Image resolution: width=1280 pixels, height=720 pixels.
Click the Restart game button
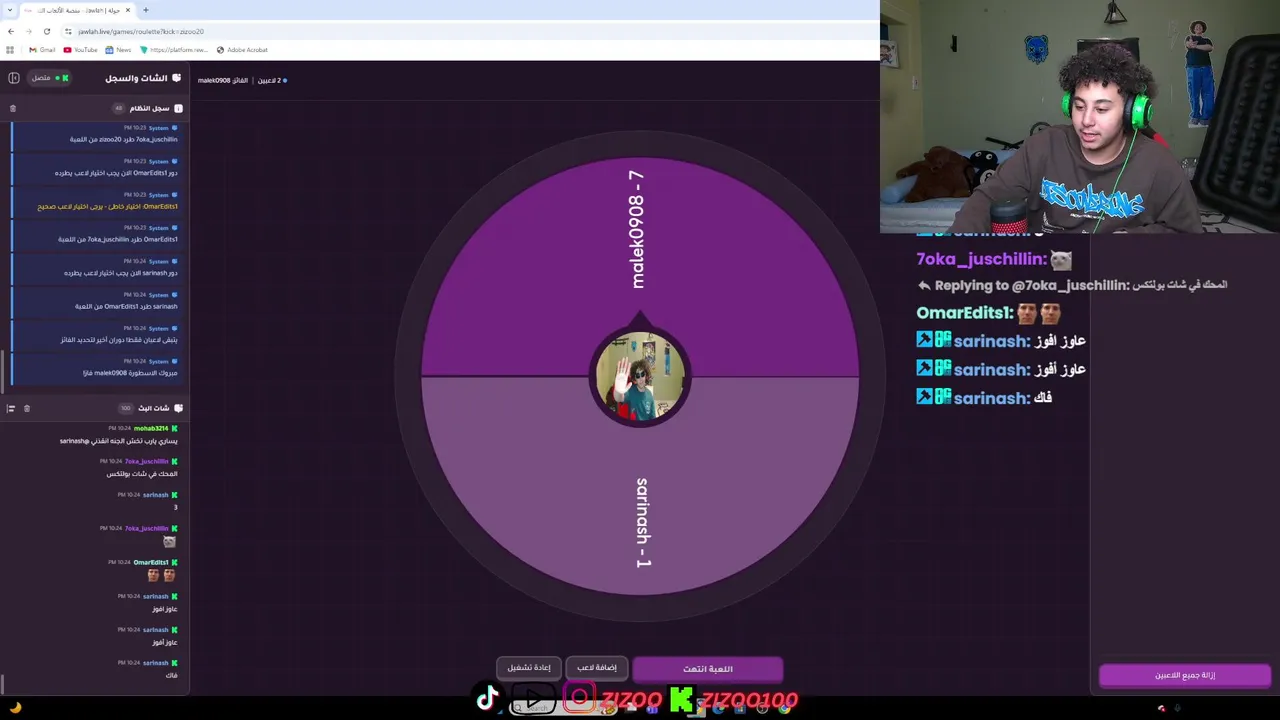coord(529,668)
